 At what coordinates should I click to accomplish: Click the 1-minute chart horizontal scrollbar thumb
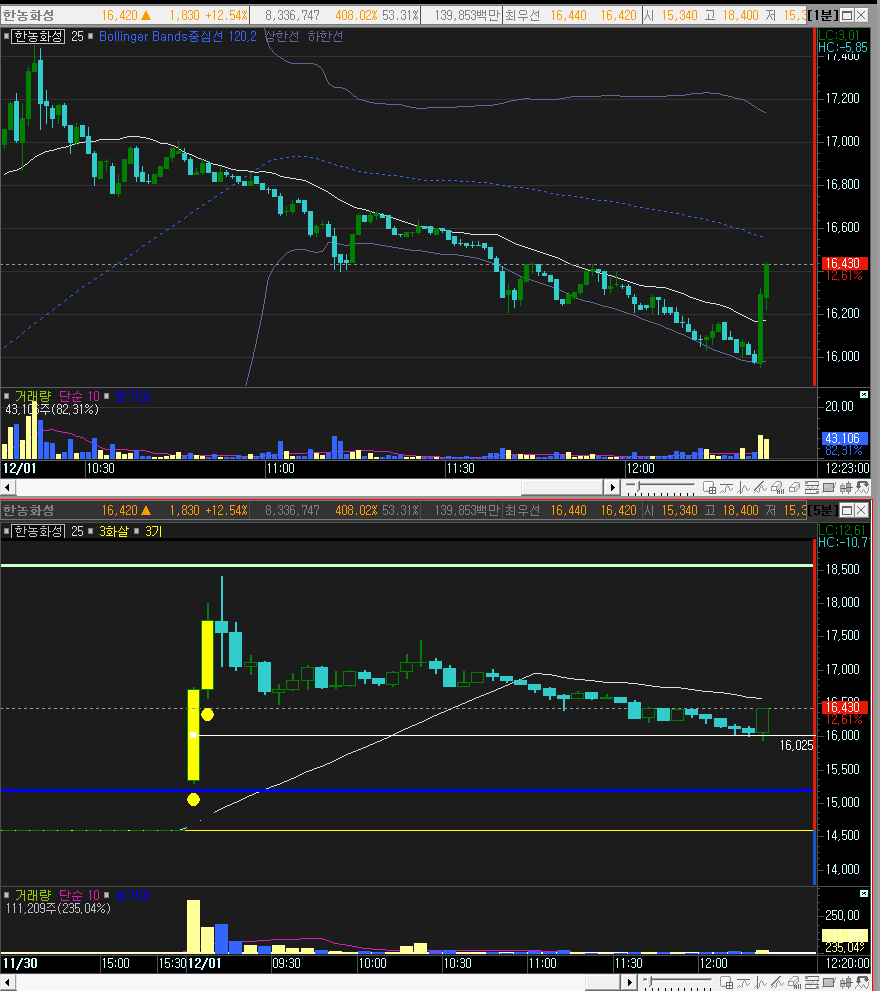[x=562, y=487]
